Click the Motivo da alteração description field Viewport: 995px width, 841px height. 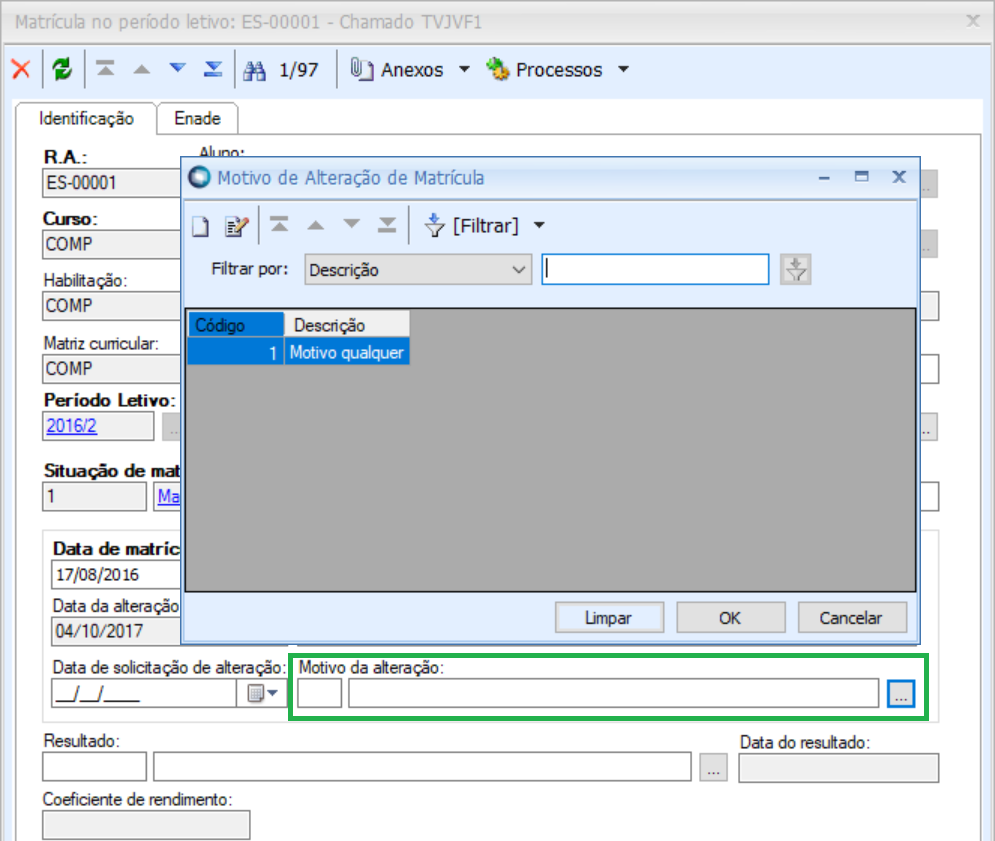point(614,693)
